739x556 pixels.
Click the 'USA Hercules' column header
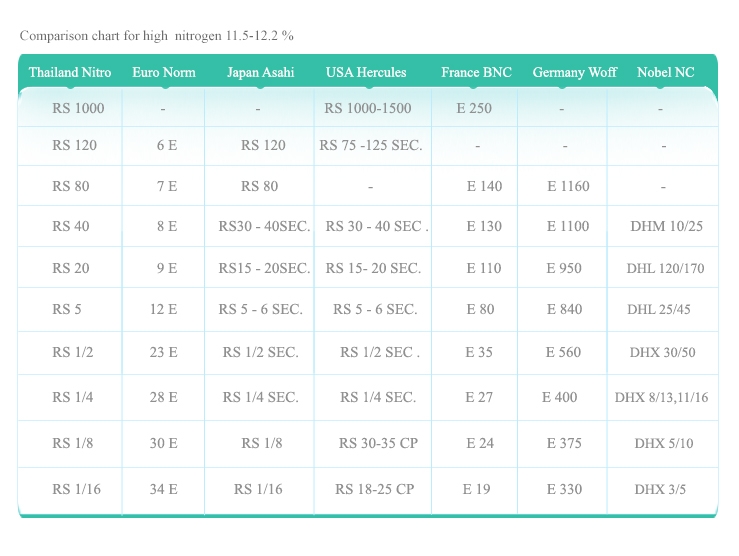coord(366,72)
